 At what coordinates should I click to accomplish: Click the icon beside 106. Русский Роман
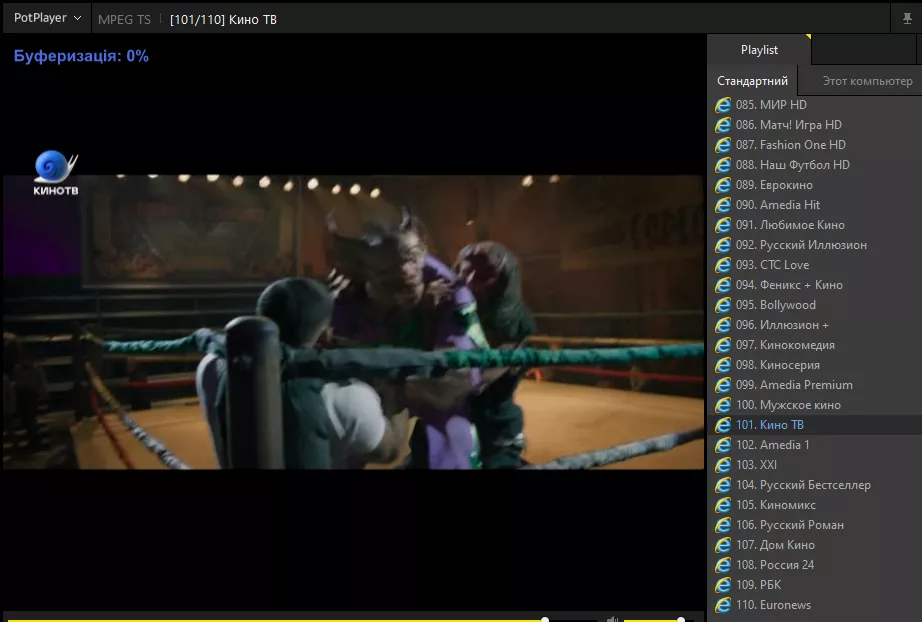tap(723, 524)
